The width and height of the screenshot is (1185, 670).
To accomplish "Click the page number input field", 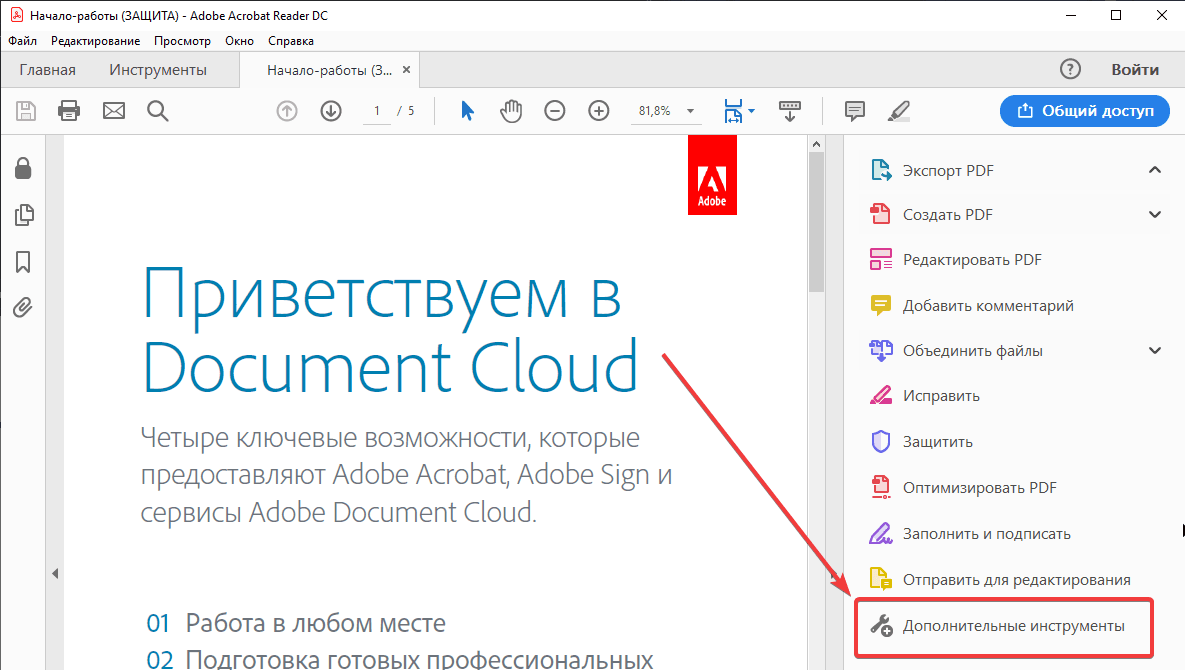I will 377,111.
